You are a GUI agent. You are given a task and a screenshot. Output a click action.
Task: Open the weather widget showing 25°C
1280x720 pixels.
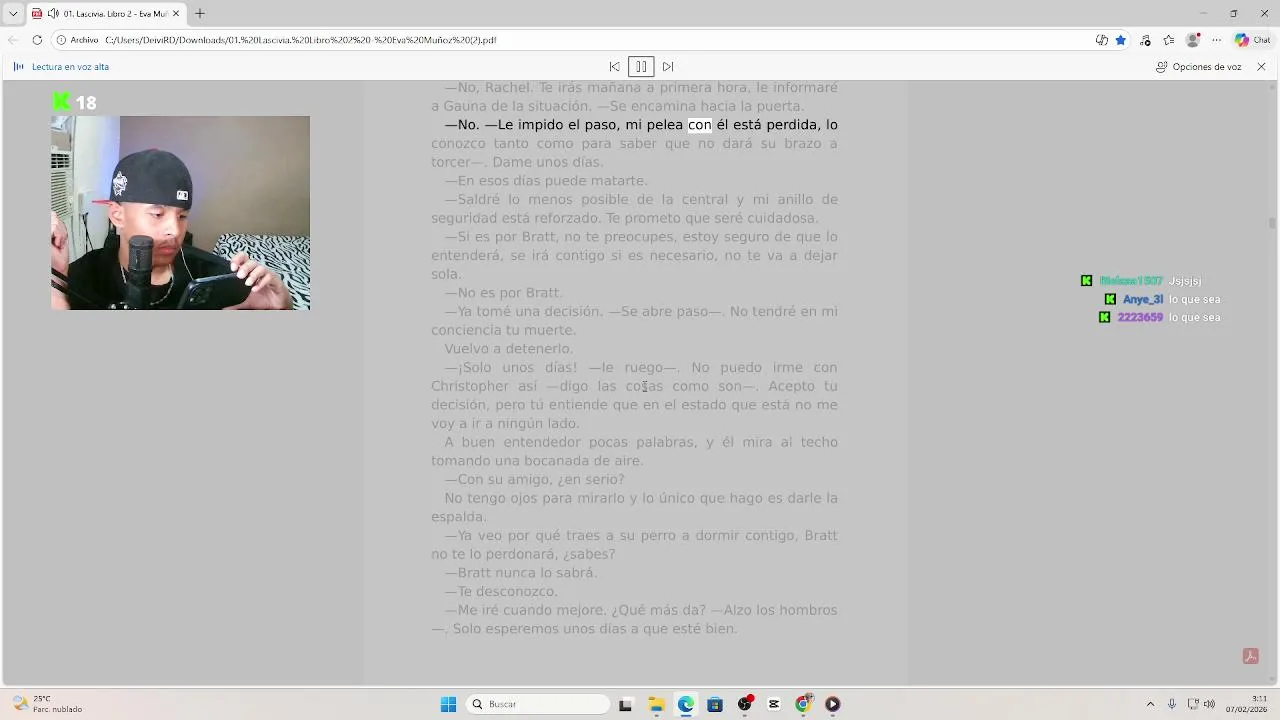pyautogui.click(x=48, y=704)
